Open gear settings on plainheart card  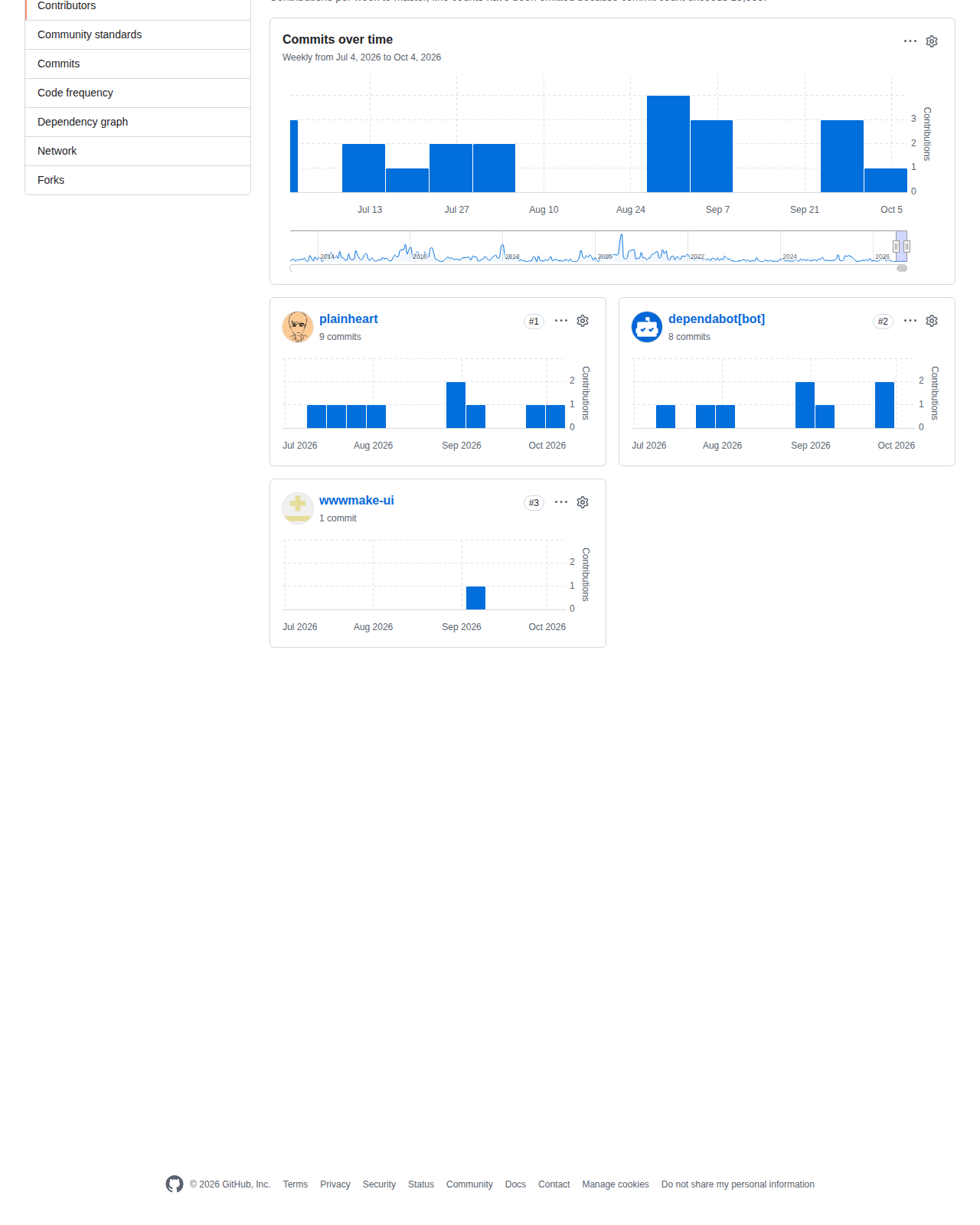[583, 321]
